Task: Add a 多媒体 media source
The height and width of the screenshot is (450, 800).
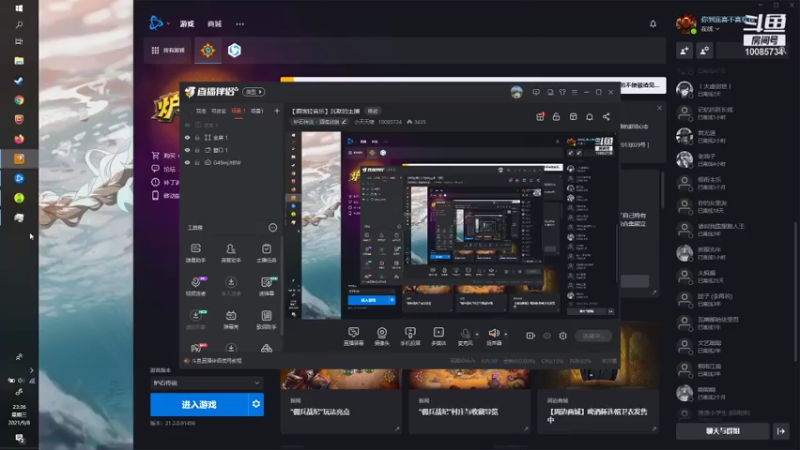Action: 439,336
